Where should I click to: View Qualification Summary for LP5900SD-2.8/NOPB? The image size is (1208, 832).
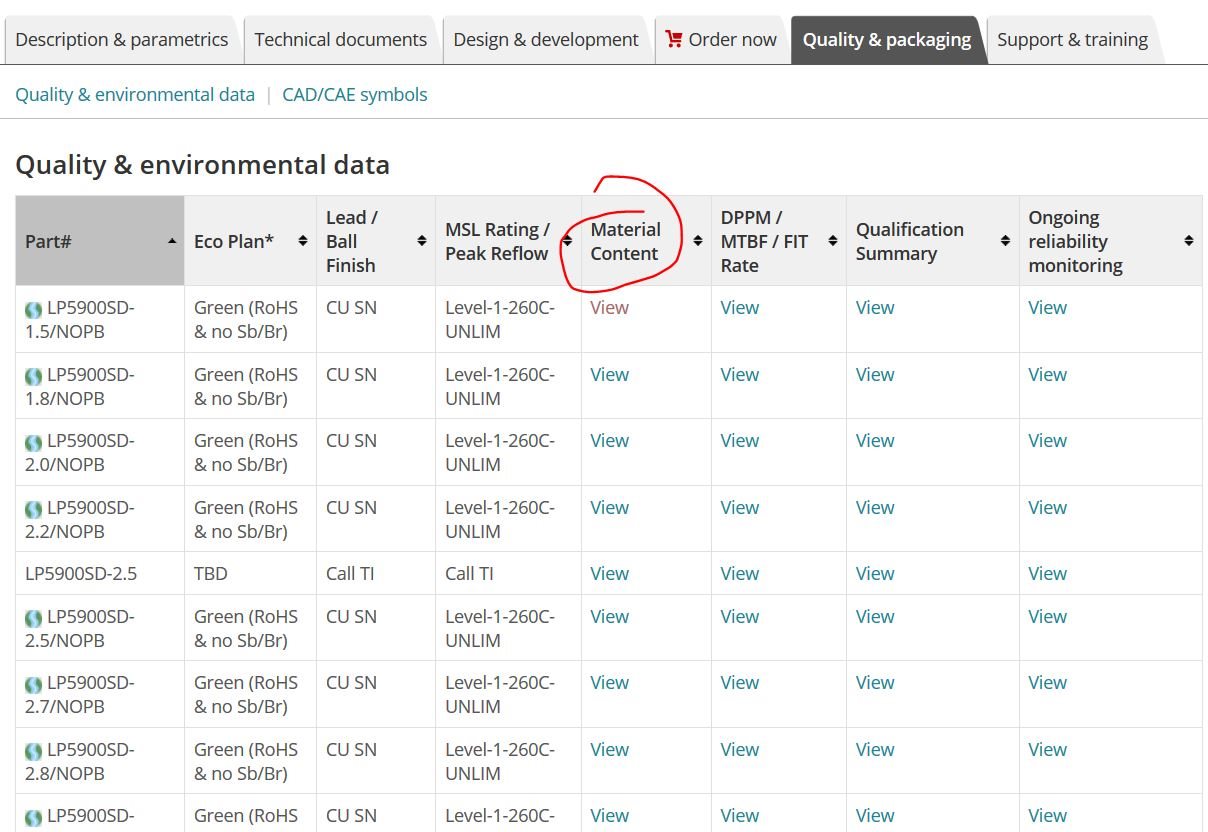pos(875,750)
